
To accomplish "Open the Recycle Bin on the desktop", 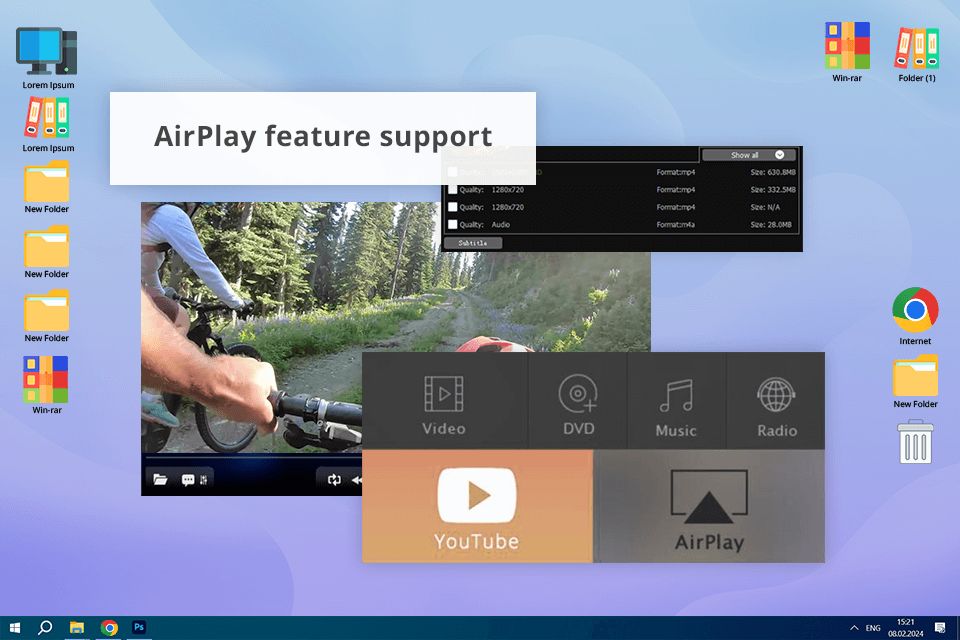I will coord(915,442).
